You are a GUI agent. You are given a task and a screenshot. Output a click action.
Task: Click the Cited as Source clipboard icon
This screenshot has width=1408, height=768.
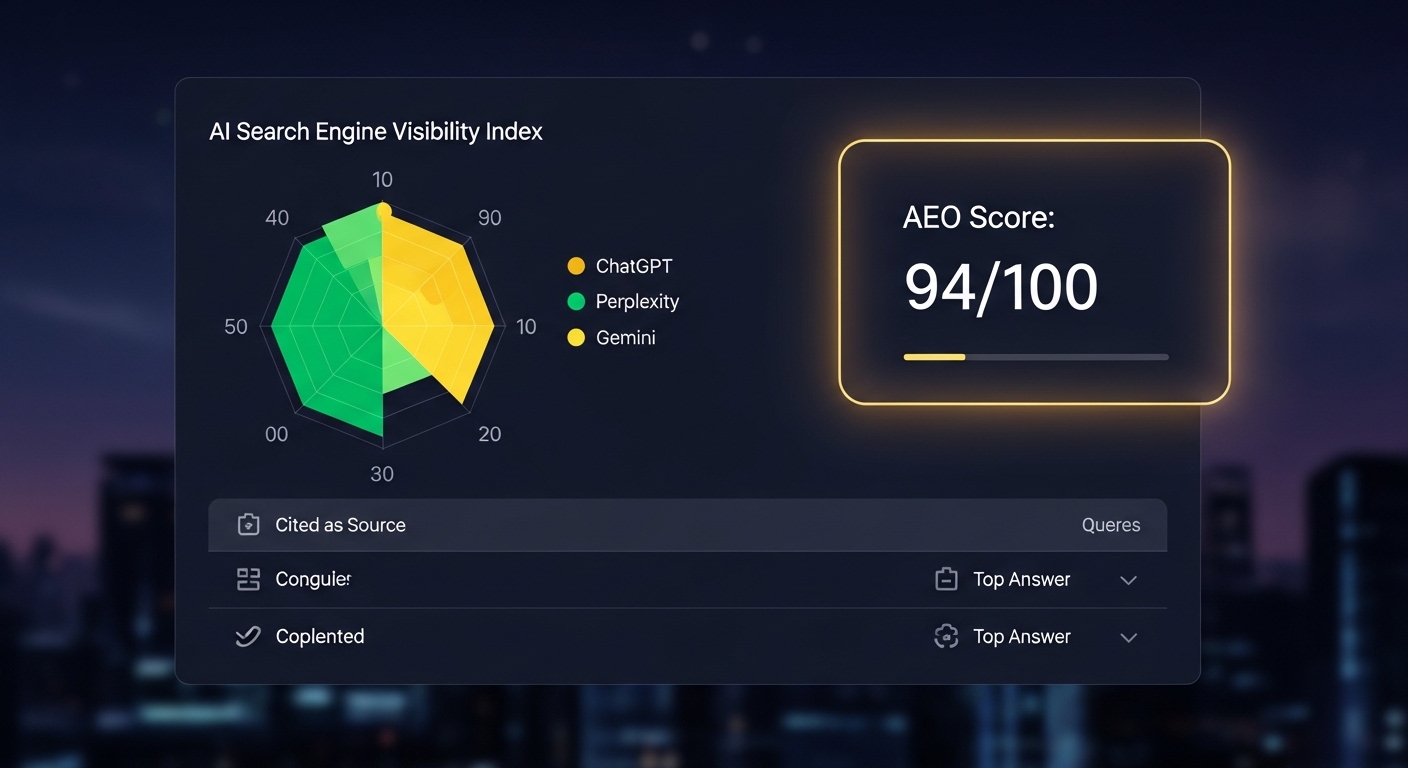coord(248,525)
